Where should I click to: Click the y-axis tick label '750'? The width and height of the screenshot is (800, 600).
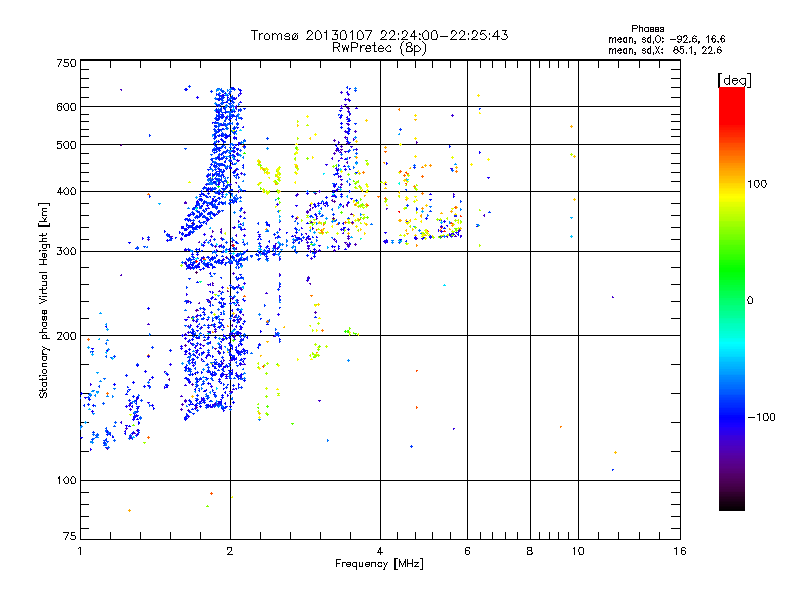pyautogui.click(x=66, y=63)
